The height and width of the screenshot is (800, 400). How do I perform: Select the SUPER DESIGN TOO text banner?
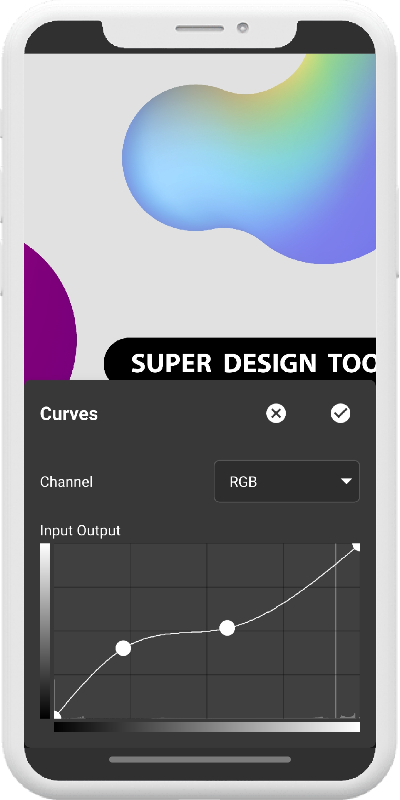[240, 359]
